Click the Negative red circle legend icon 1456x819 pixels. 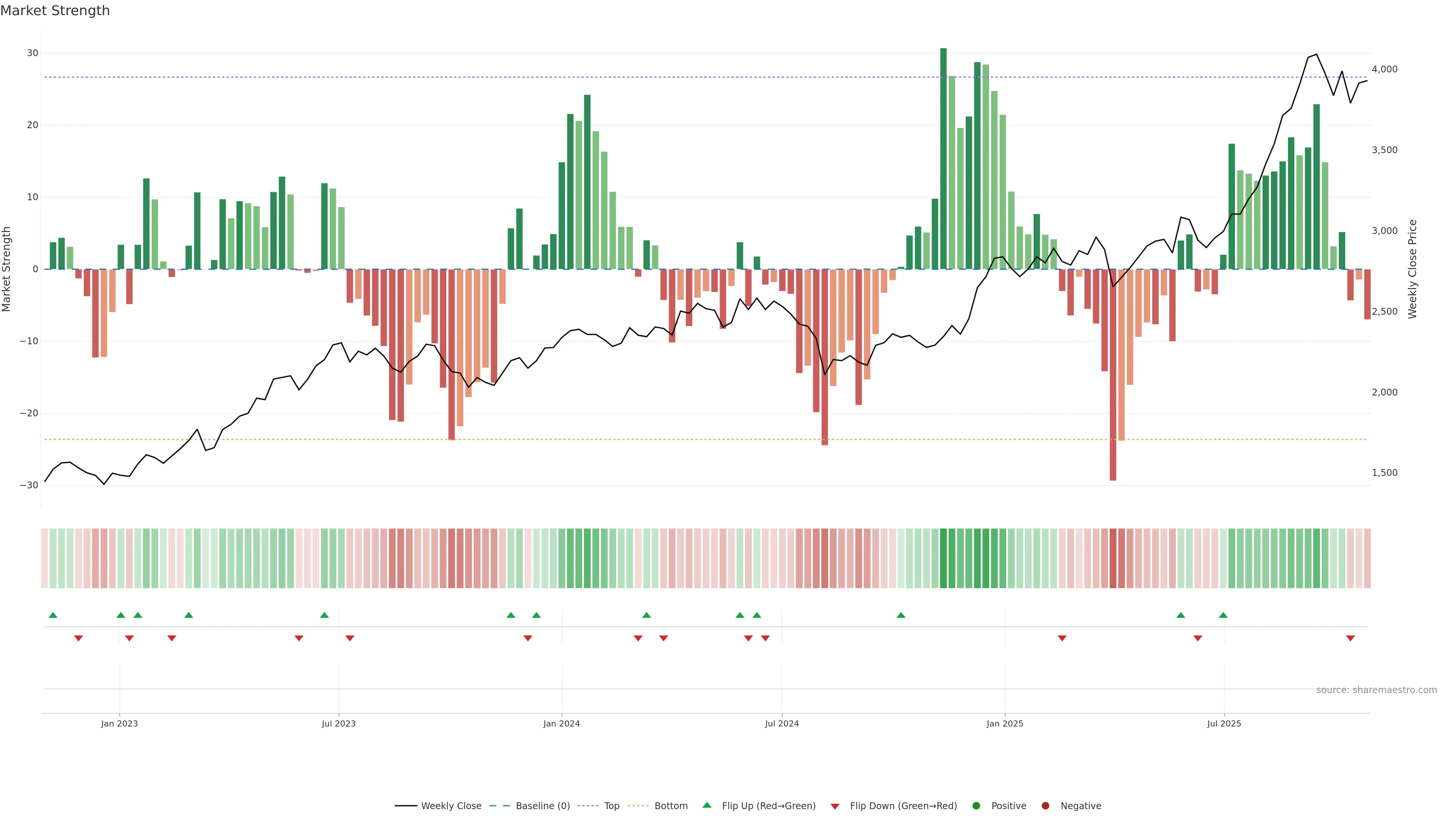coord(1045,806)
